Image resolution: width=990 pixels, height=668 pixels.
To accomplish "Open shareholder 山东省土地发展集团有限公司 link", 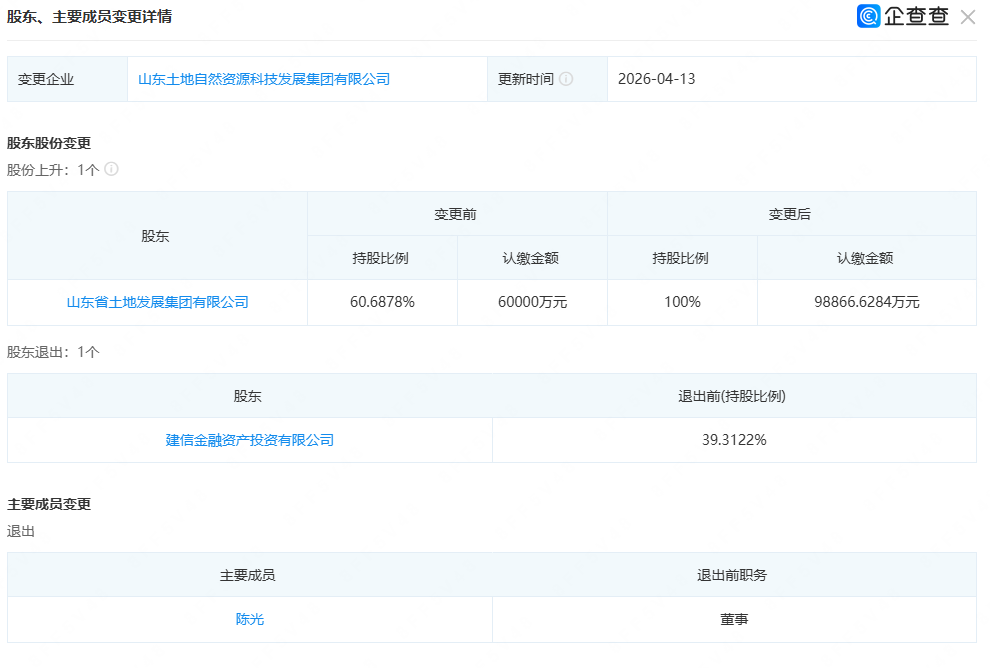I will click(157, 302).
